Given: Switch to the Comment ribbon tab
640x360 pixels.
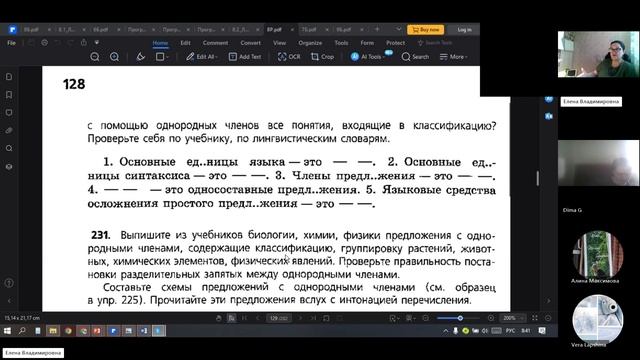Looking at the screenshot, I should coord(215,43).
